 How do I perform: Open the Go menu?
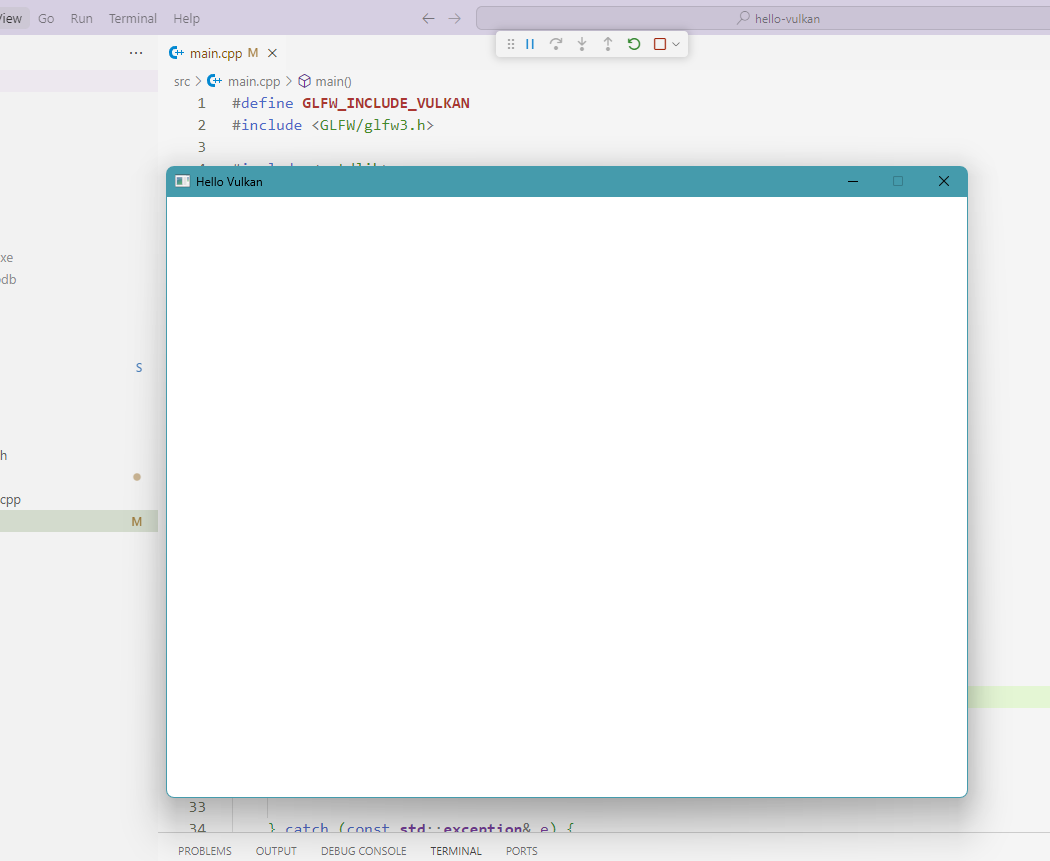coord(46,19)
